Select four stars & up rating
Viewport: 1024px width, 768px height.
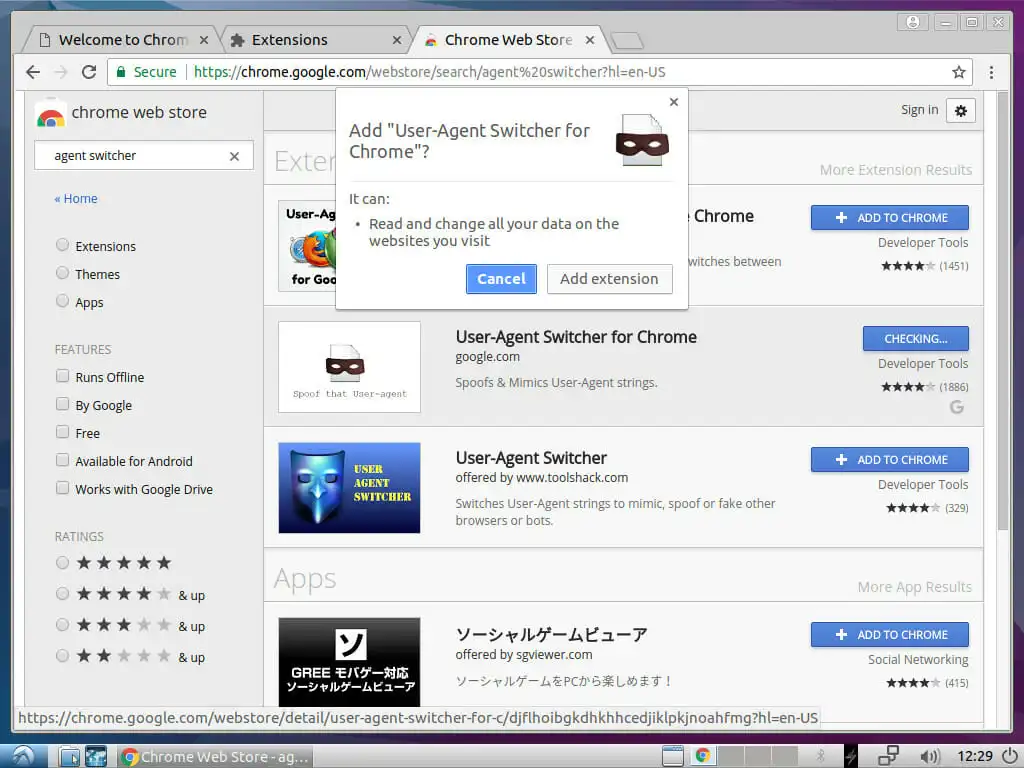coord(62,594)
